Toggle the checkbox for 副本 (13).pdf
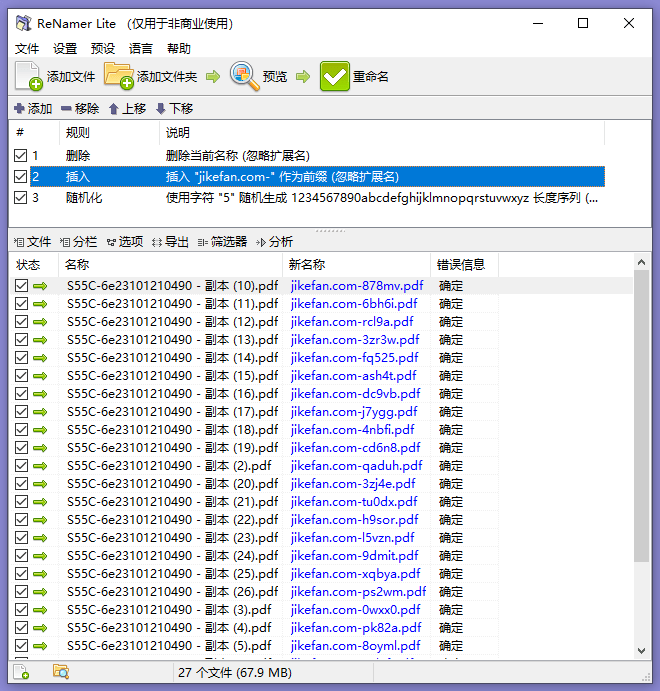660x691 pixels. click(x=21, y=340)
